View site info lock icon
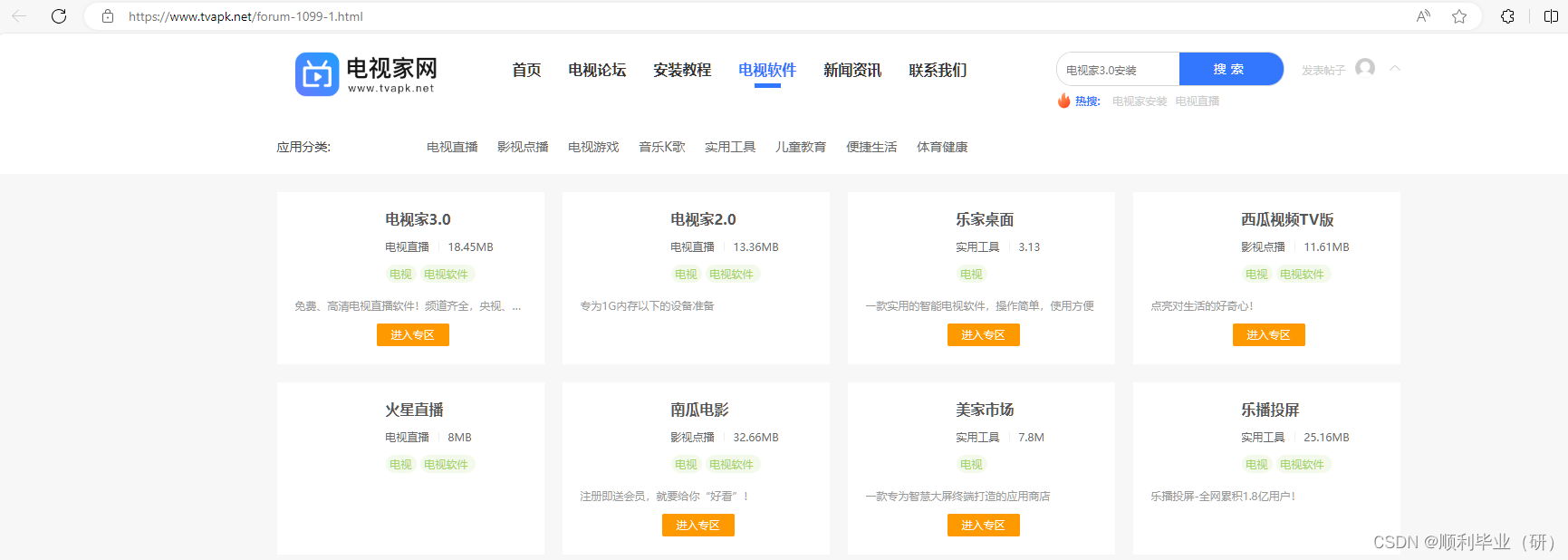Screen dimensions: 1568x560 (x=108, y=16)
